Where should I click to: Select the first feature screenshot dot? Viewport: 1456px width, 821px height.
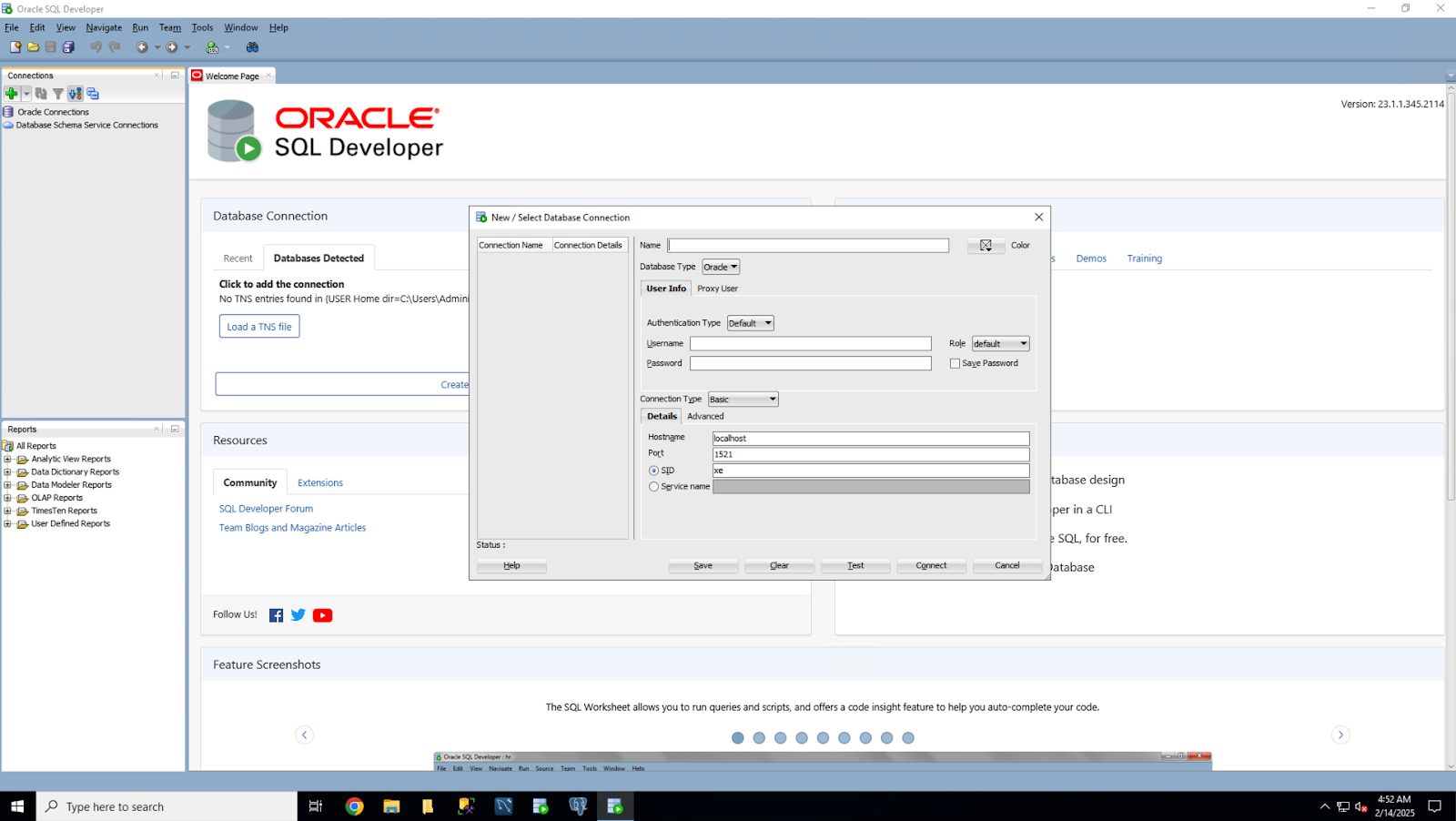point(738,738)
